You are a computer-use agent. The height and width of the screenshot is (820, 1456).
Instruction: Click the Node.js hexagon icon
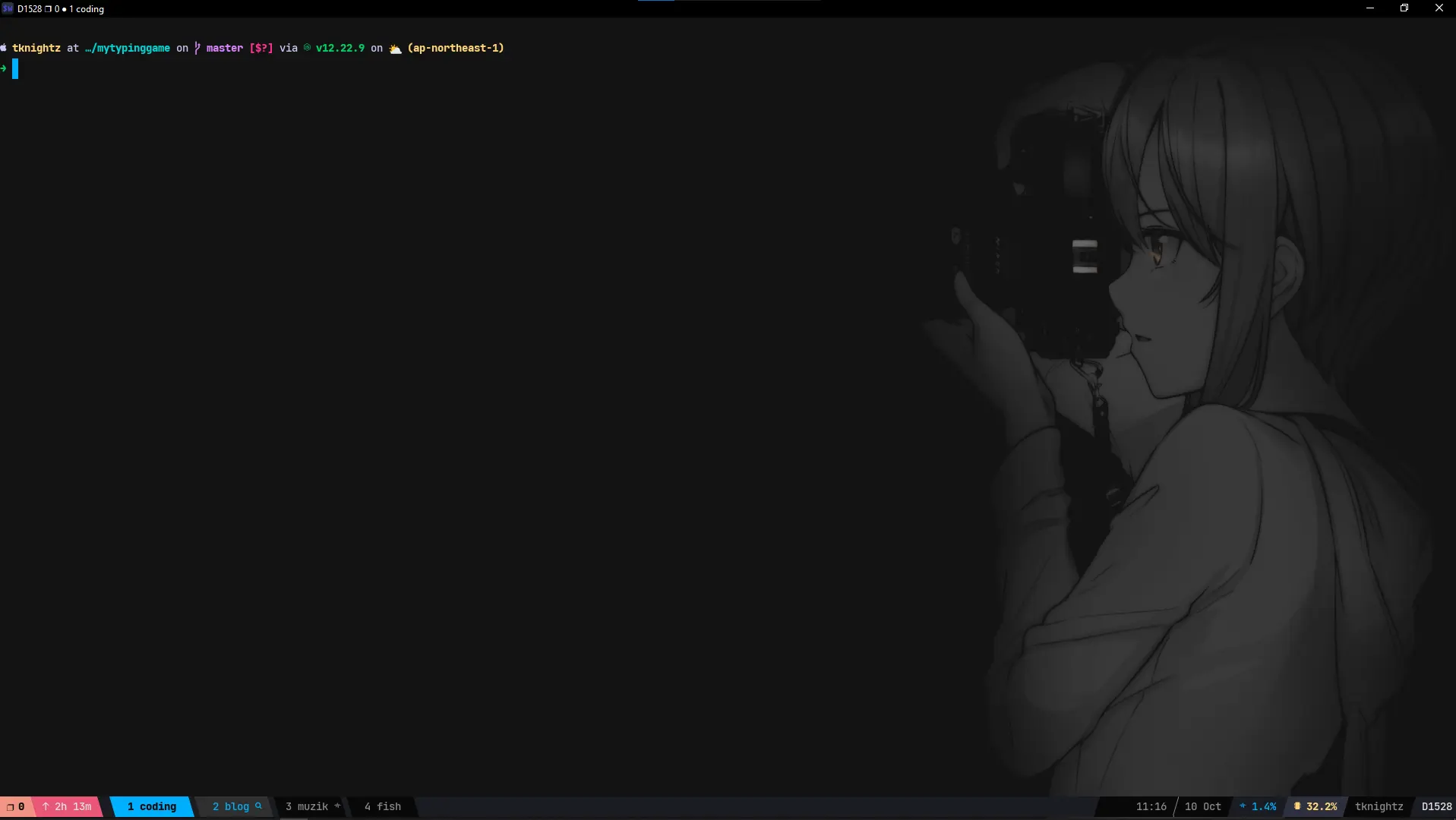307,47
